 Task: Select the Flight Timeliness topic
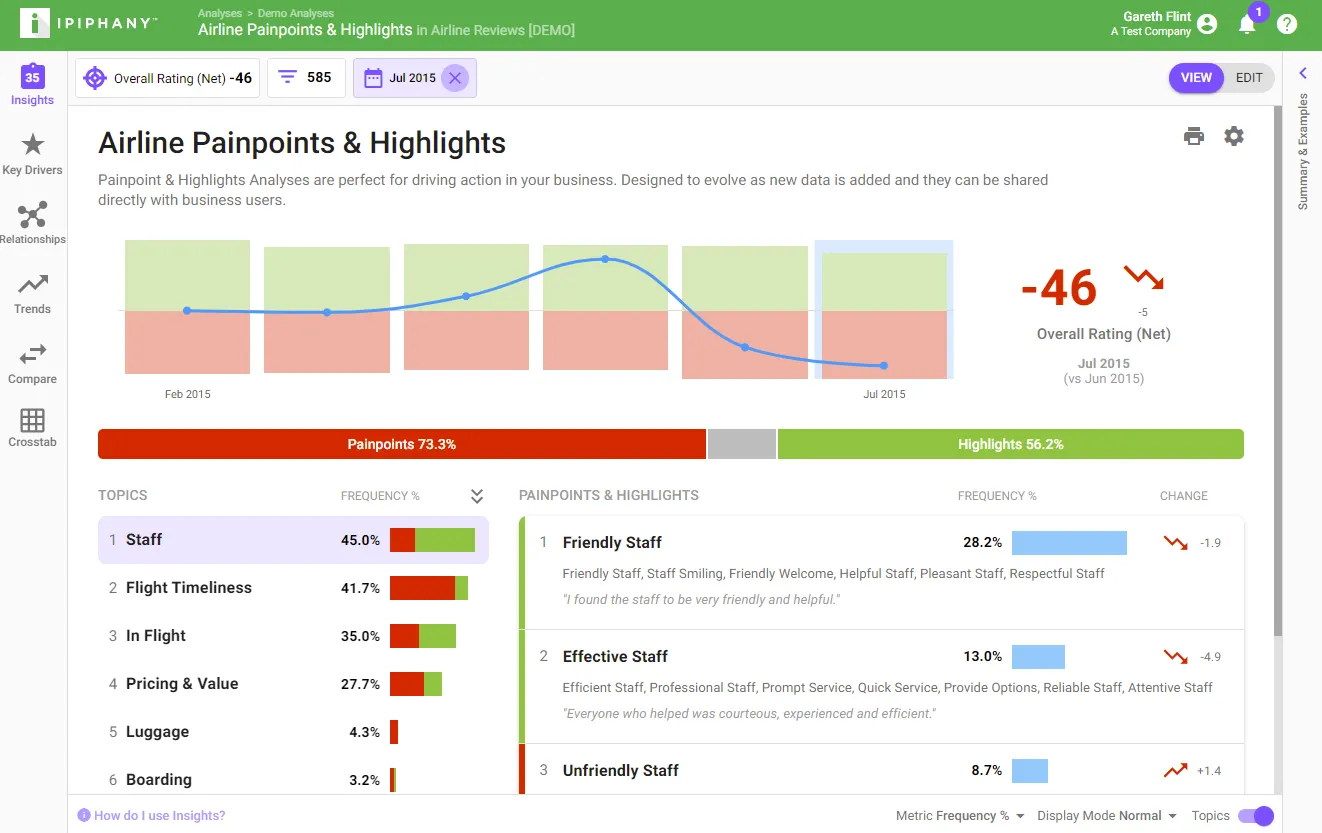tap(293, 588)
